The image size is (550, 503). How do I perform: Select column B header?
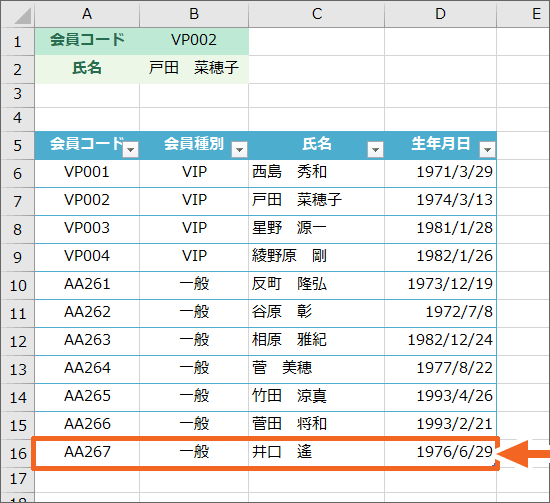(x=194, y=14)
